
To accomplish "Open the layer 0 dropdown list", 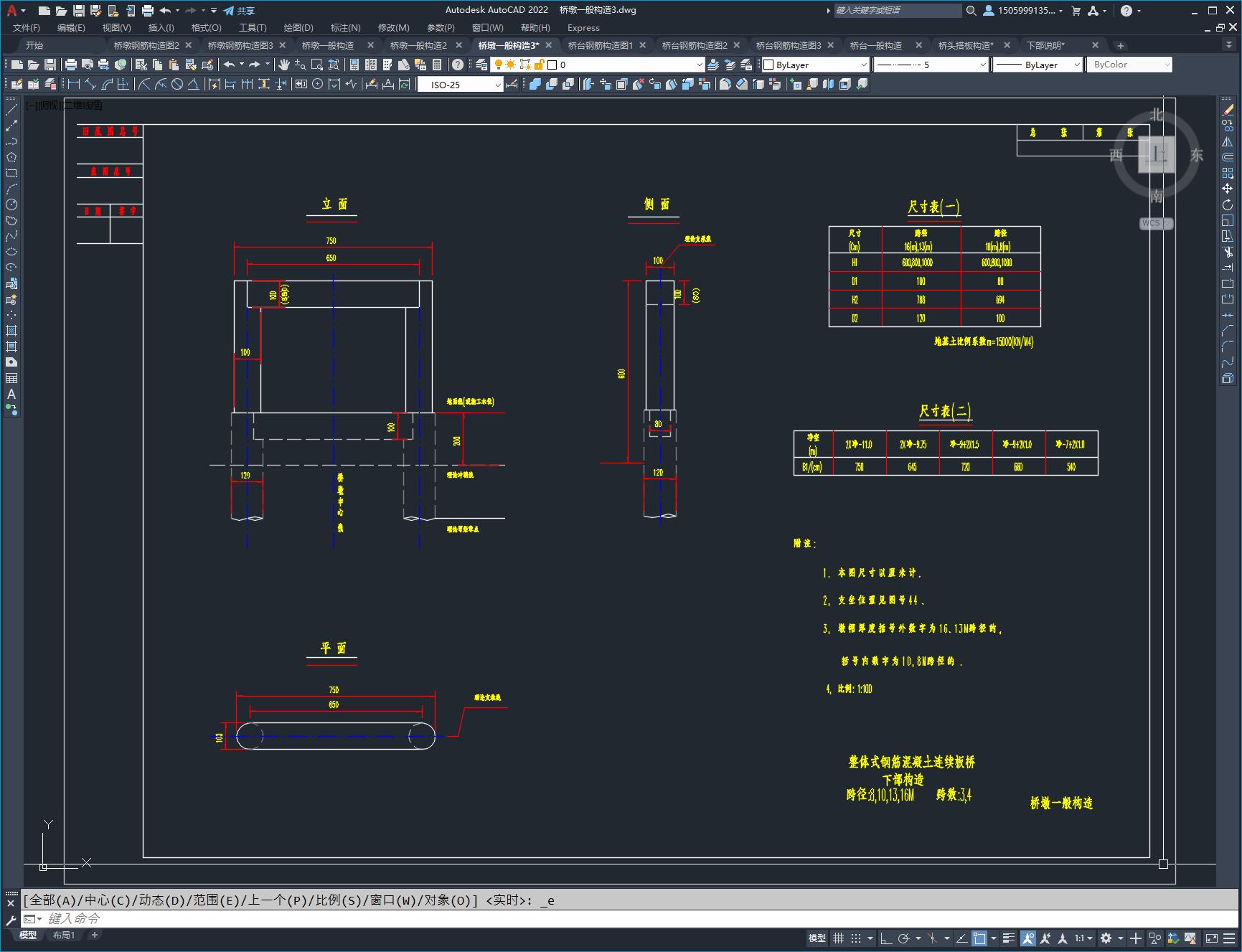I will click(x=626, y=65).
